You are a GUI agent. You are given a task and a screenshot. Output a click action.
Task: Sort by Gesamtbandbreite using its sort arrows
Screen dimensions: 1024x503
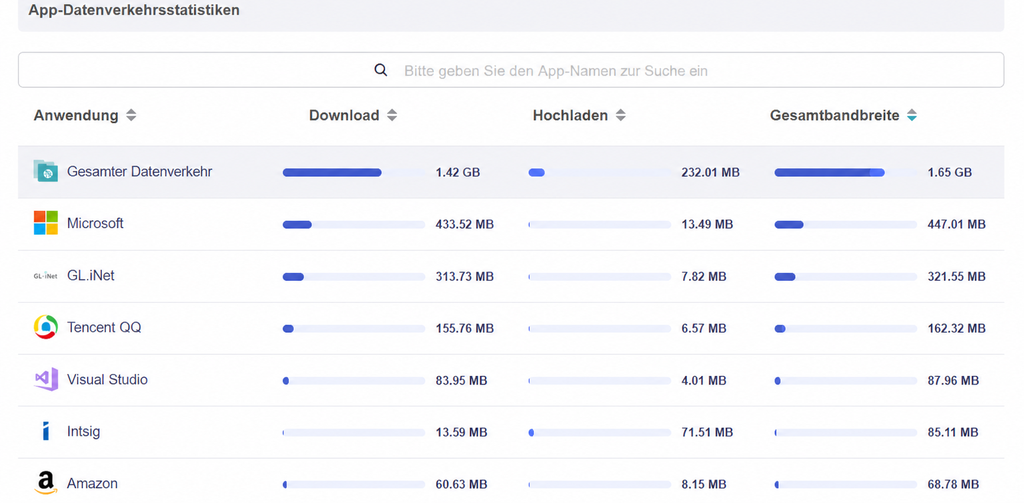tap(912, 116)
